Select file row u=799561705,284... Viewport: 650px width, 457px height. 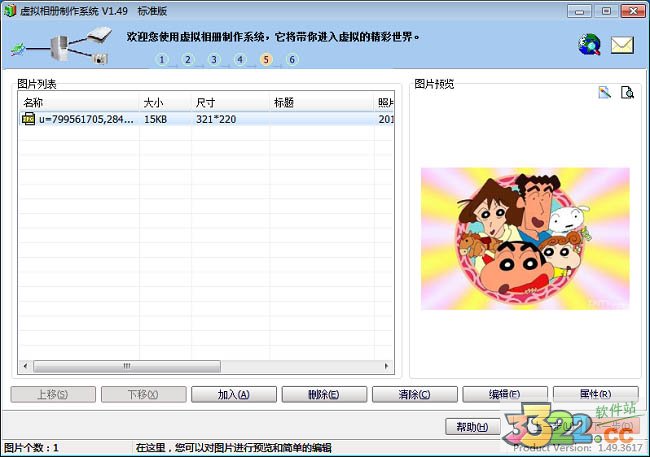pyautogui.click(x=206, y=119)
